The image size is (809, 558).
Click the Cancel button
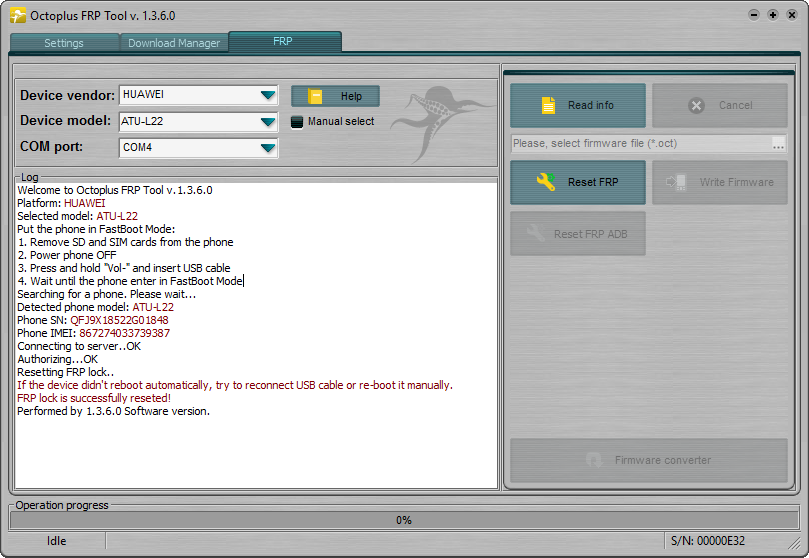[x=720, y=105]
